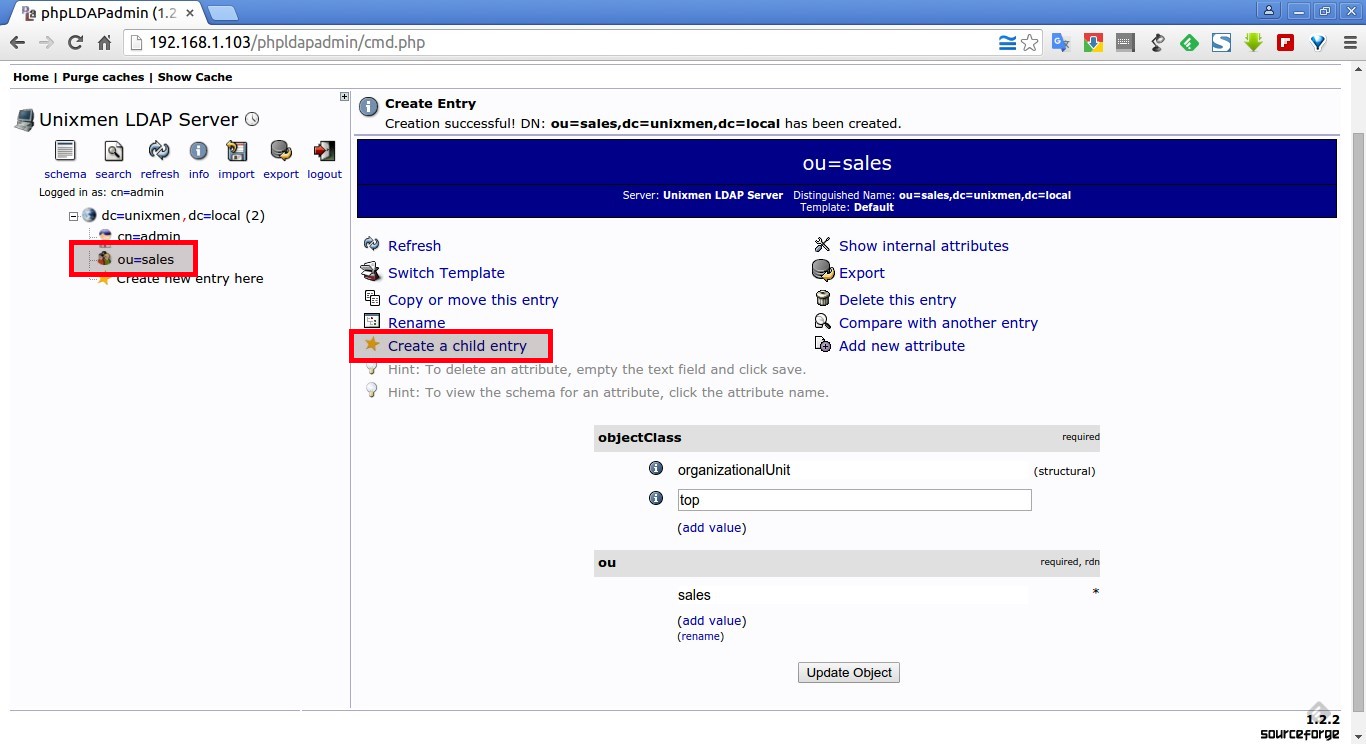This screenshot has height=744, width=1366.
Task: Select the dc=unixmen,dc=local root entry
Action: (x=183, y=215)
